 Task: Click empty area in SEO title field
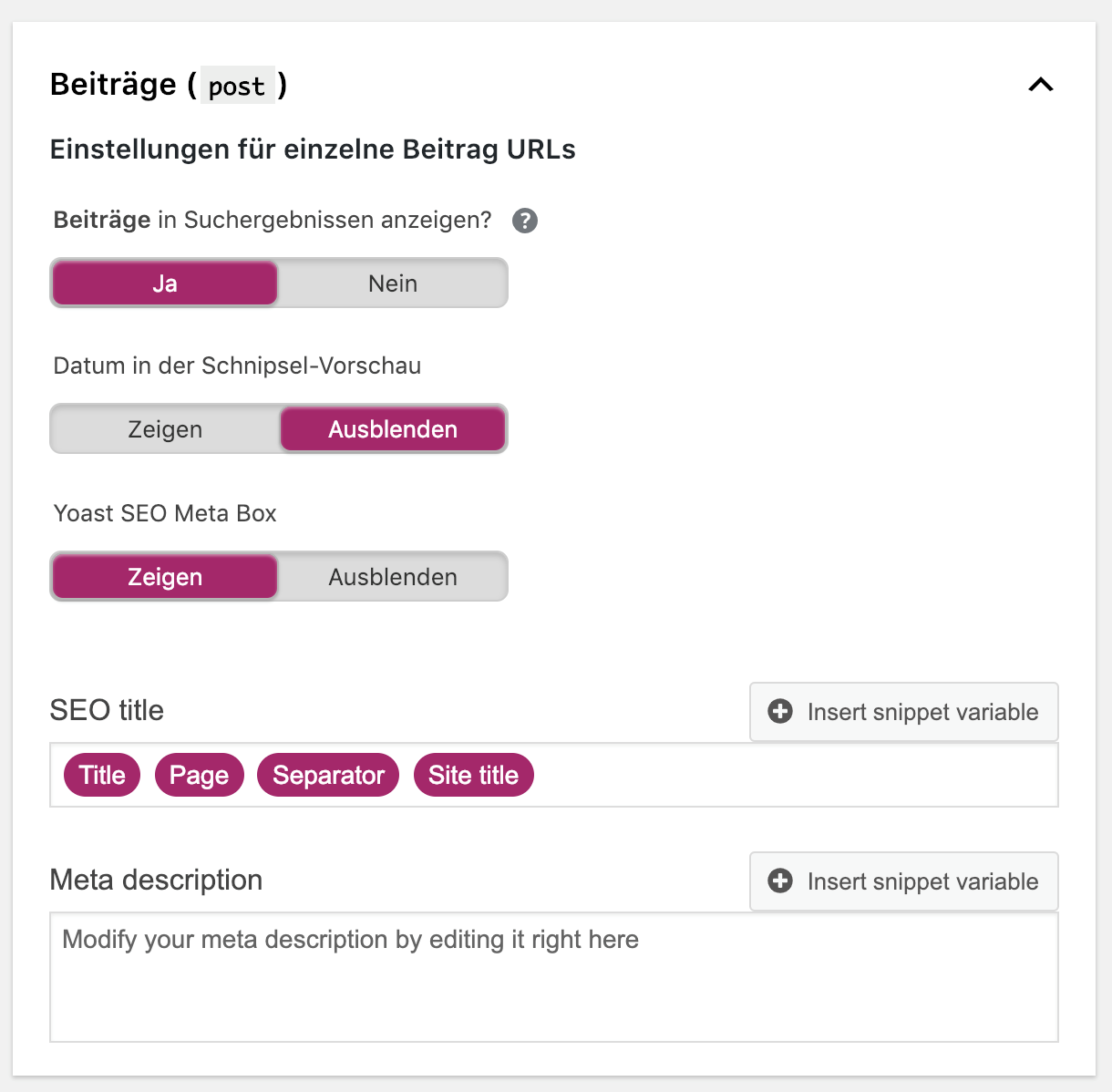tap(793, 775)
